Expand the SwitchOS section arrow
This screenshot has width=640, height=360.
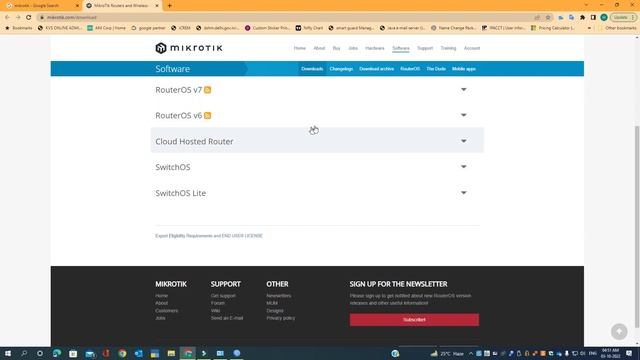(464, 167)
